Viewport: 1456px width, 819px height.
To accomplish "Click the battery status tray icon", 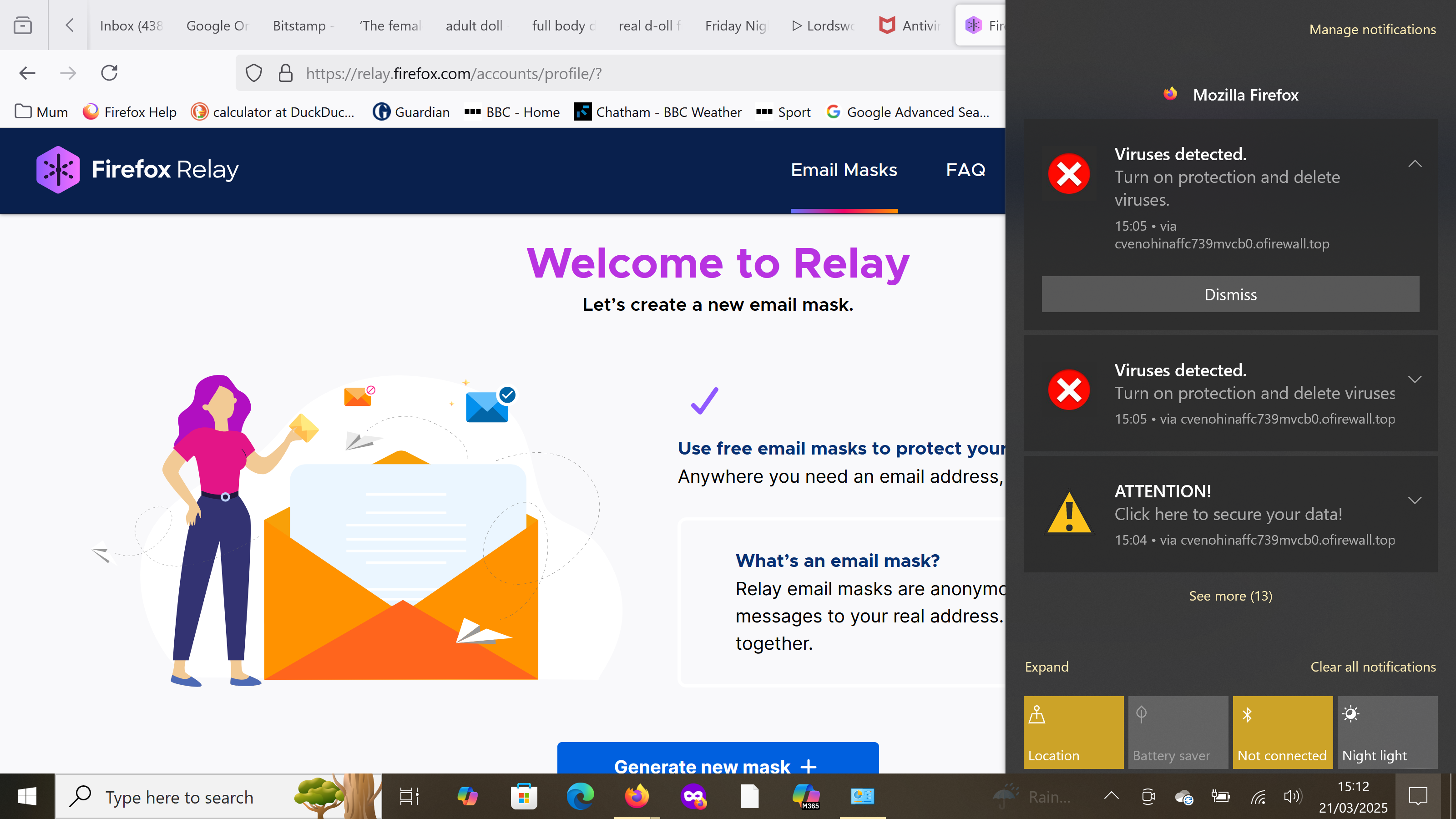I will click(1221, 796).
